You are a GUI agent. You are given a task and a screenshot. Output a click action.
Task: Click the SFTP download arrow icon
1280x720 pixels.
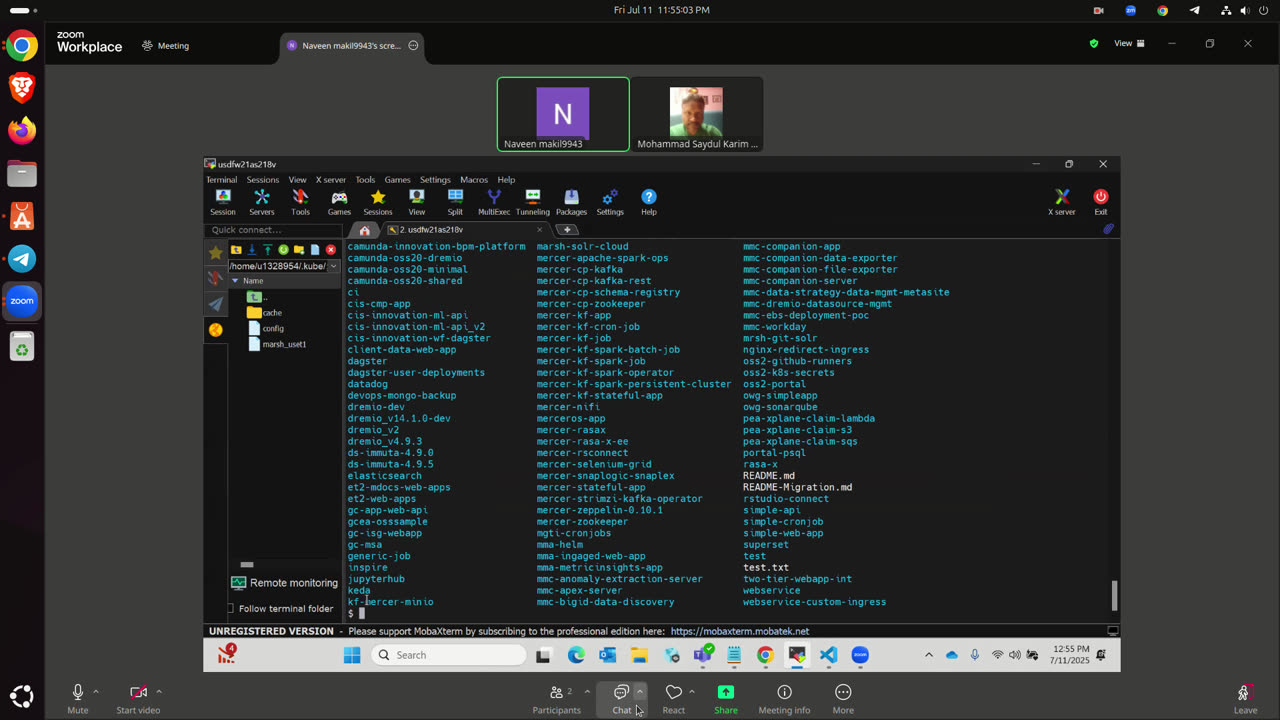click(252, 250)
